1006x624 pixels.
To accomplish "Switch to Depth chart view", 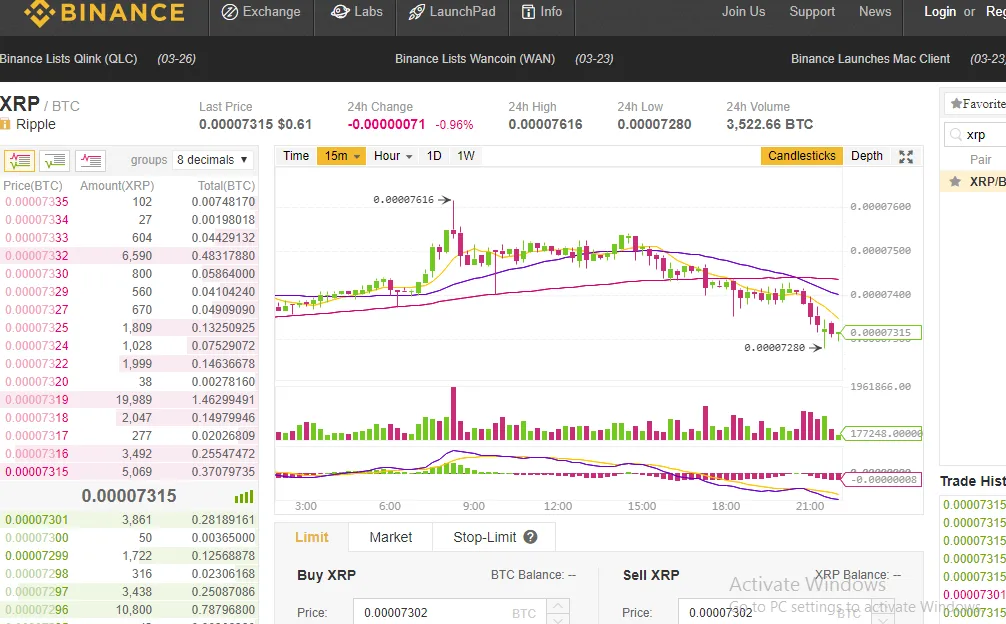I will coord(867,156).
